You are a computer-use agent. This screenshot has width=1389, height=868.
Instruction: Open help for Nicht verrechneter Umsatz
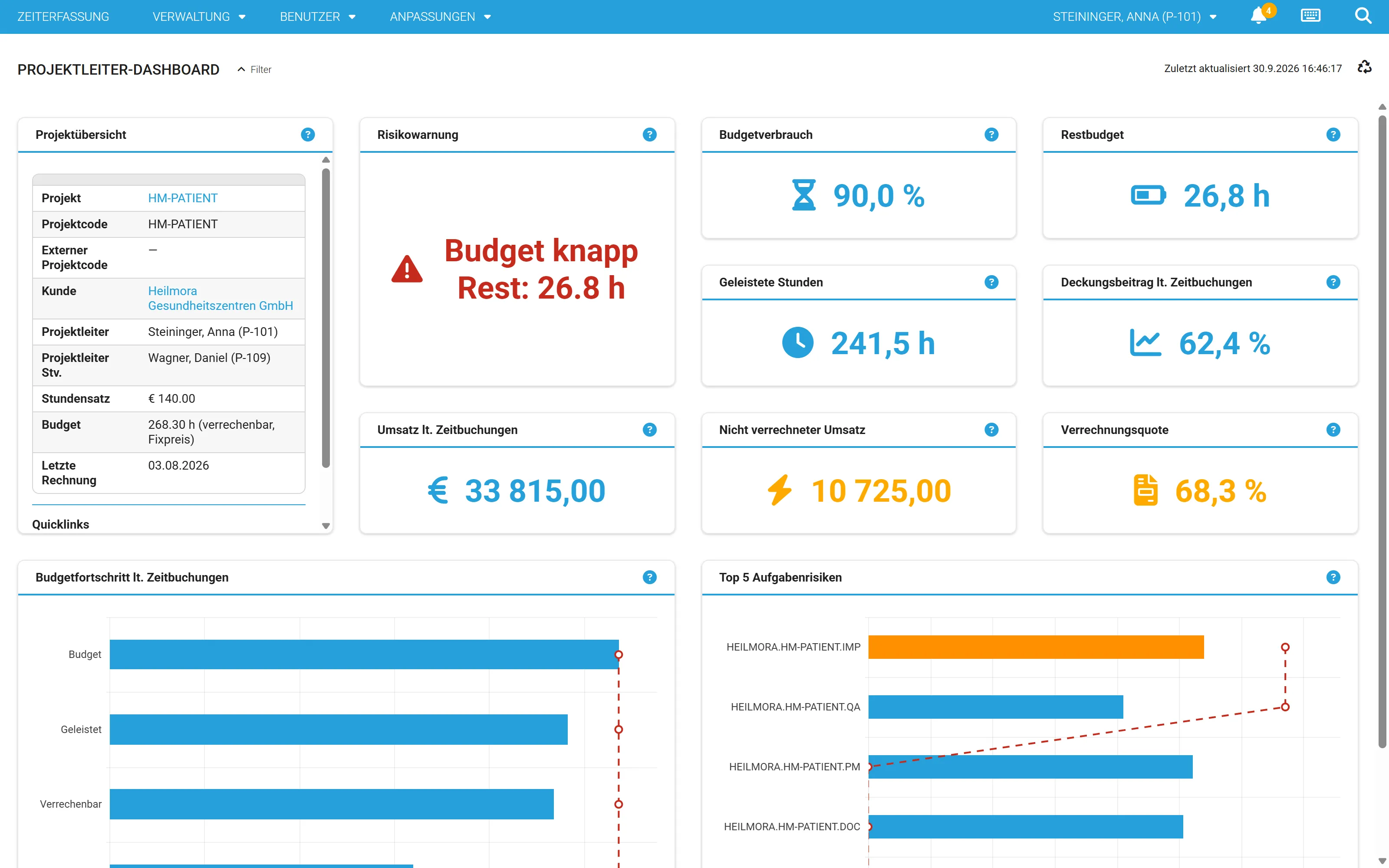coord(991,429)
